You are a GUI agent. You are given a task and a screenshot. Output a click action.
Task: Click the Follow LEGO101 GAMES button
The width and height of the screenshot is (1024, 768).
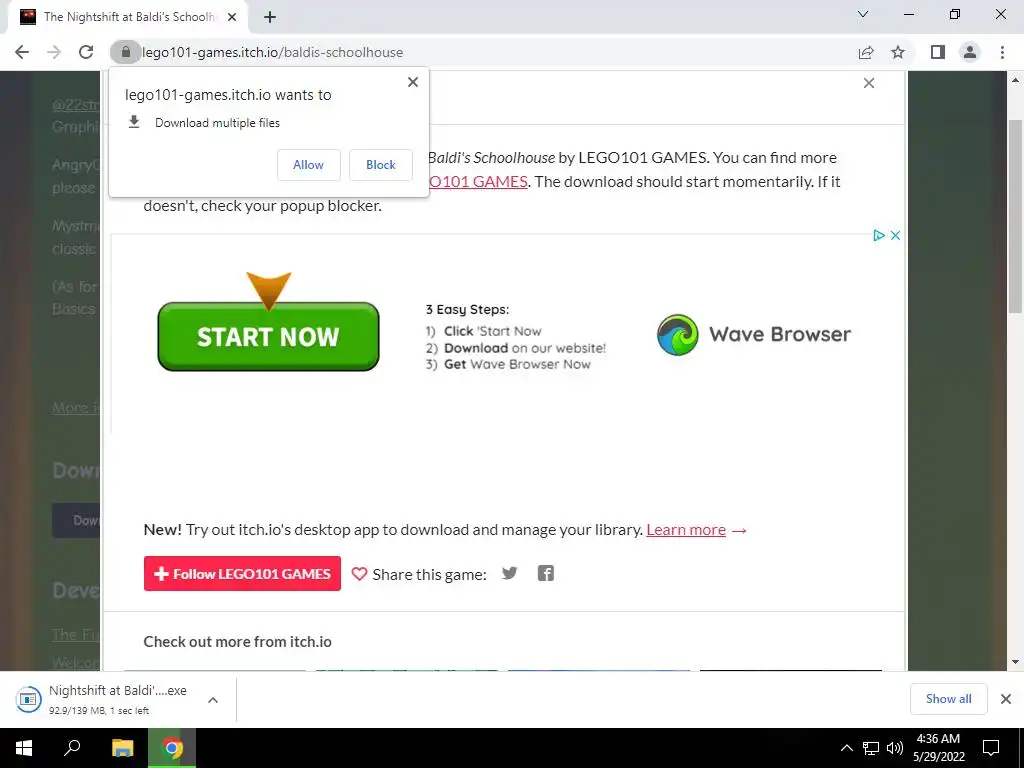pyautogui.click(x=242, y=573)
